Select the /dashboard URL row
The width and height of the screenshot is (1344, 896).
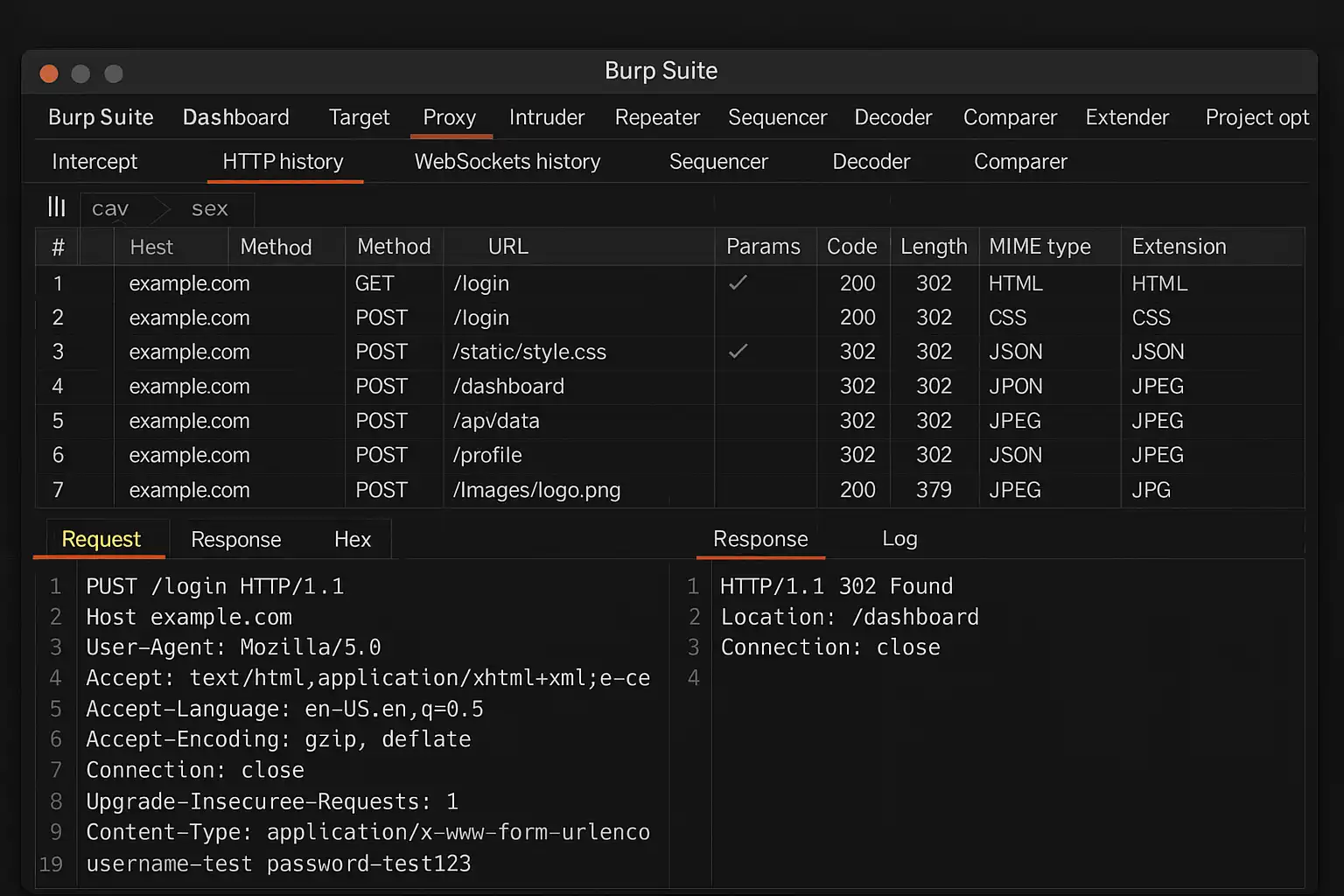[508, 386]
